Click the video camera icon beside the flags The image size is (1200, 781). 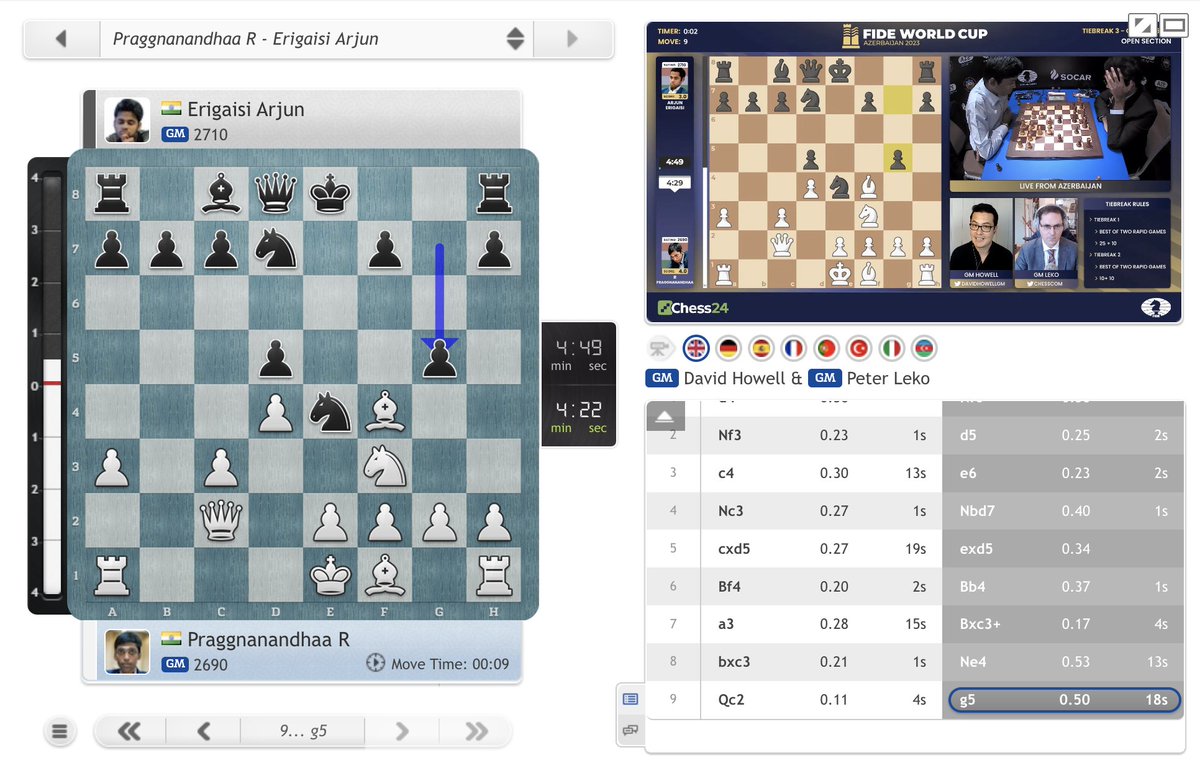(x=660, y=349)
